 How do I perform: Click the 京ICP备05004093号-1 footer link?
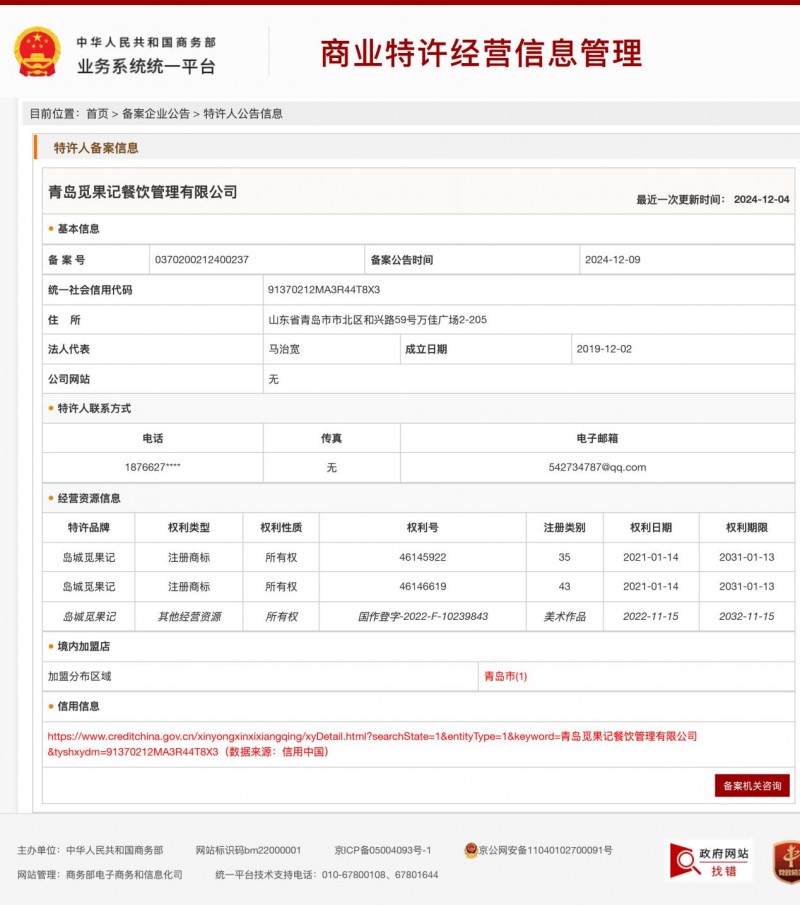(x=382, y=850)
